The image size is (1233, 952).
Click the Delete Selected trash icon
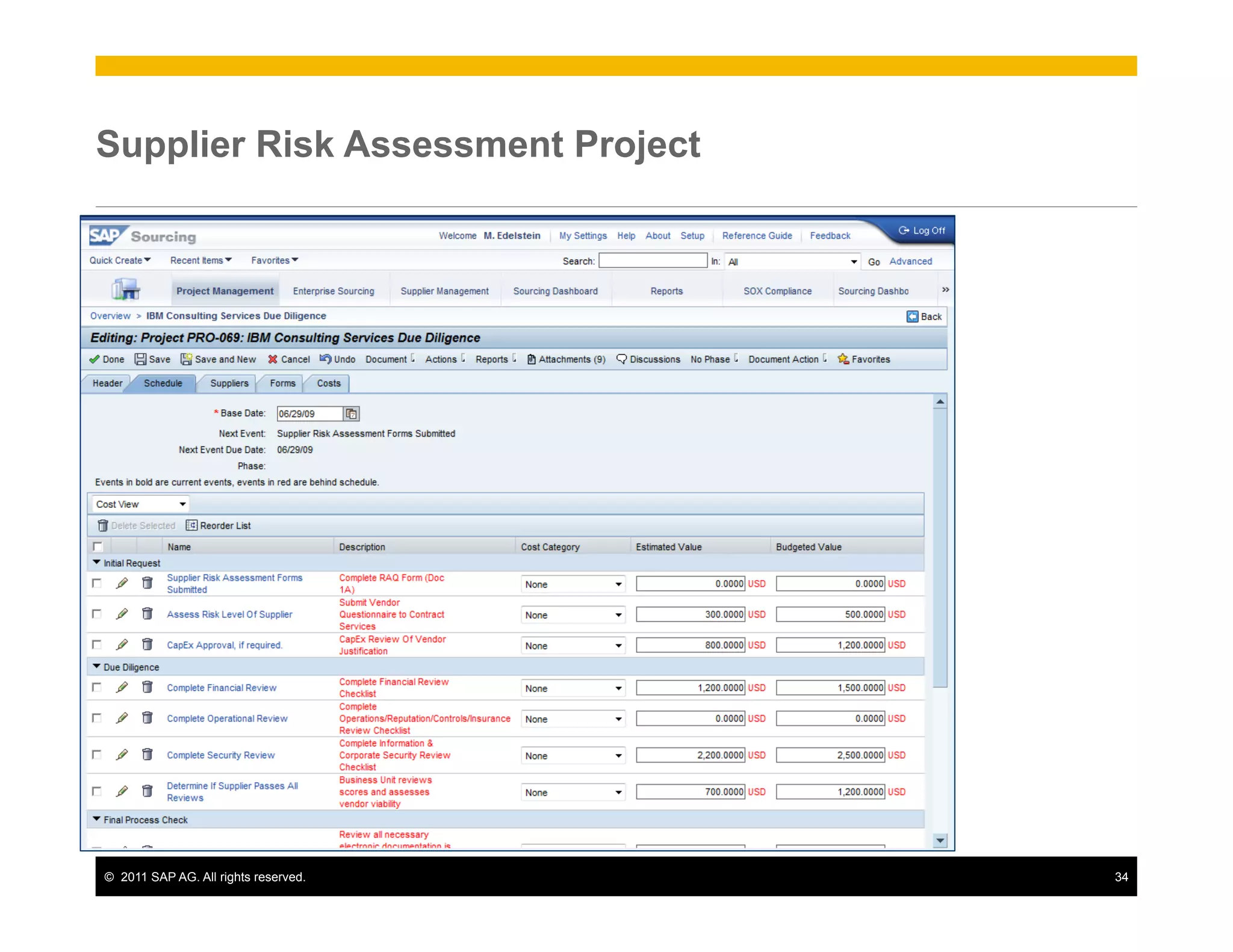(103, 525)
